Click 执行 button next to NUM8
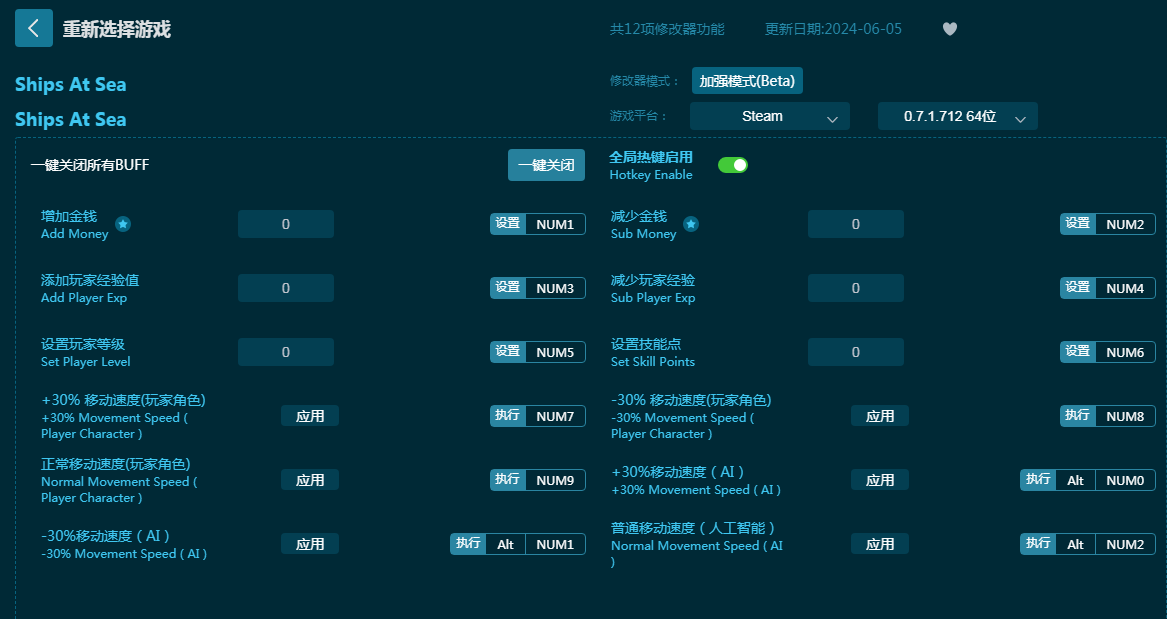 (x=1078, y=416)
